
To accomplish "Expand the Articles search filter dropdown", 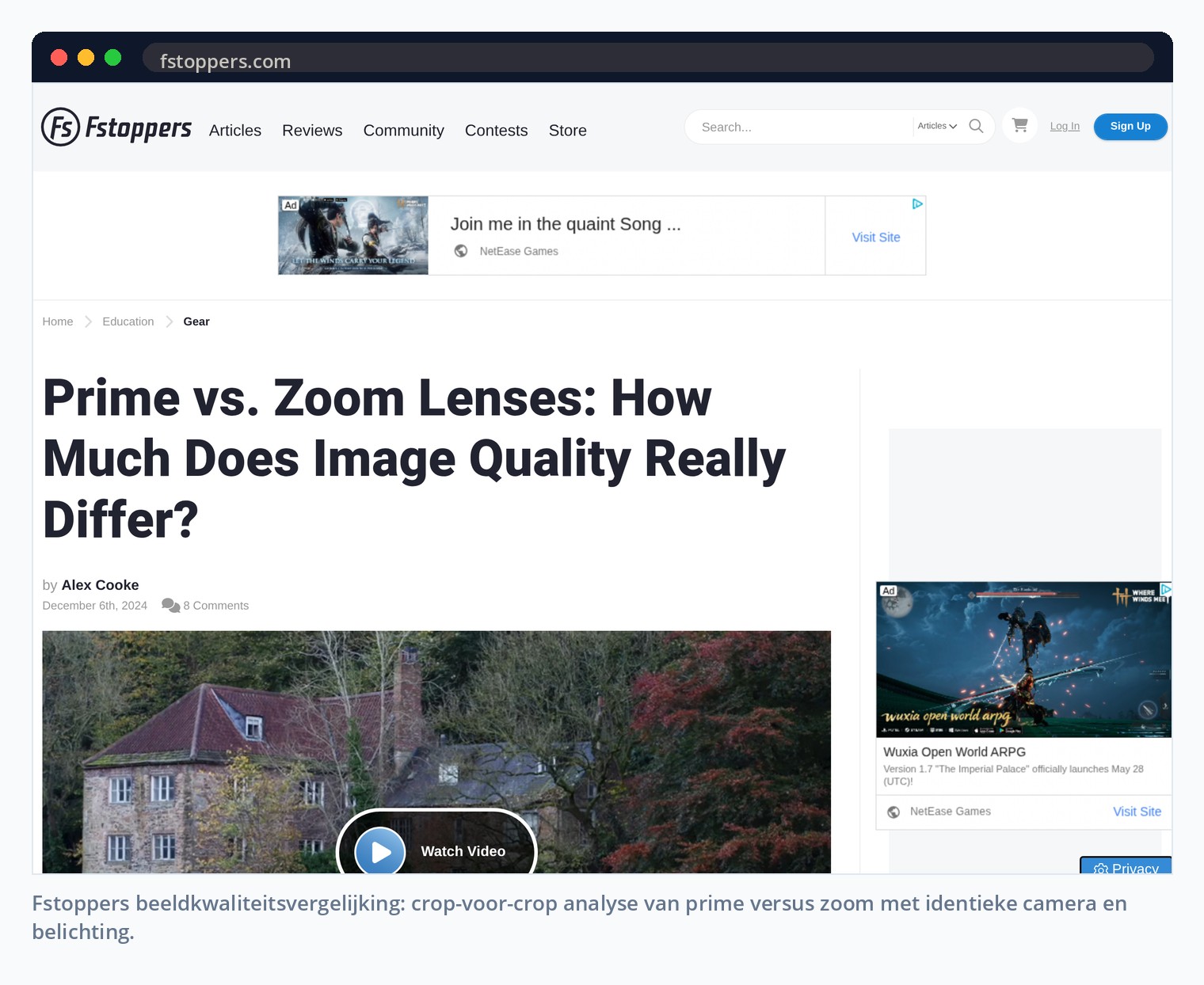I will point(937,126).
